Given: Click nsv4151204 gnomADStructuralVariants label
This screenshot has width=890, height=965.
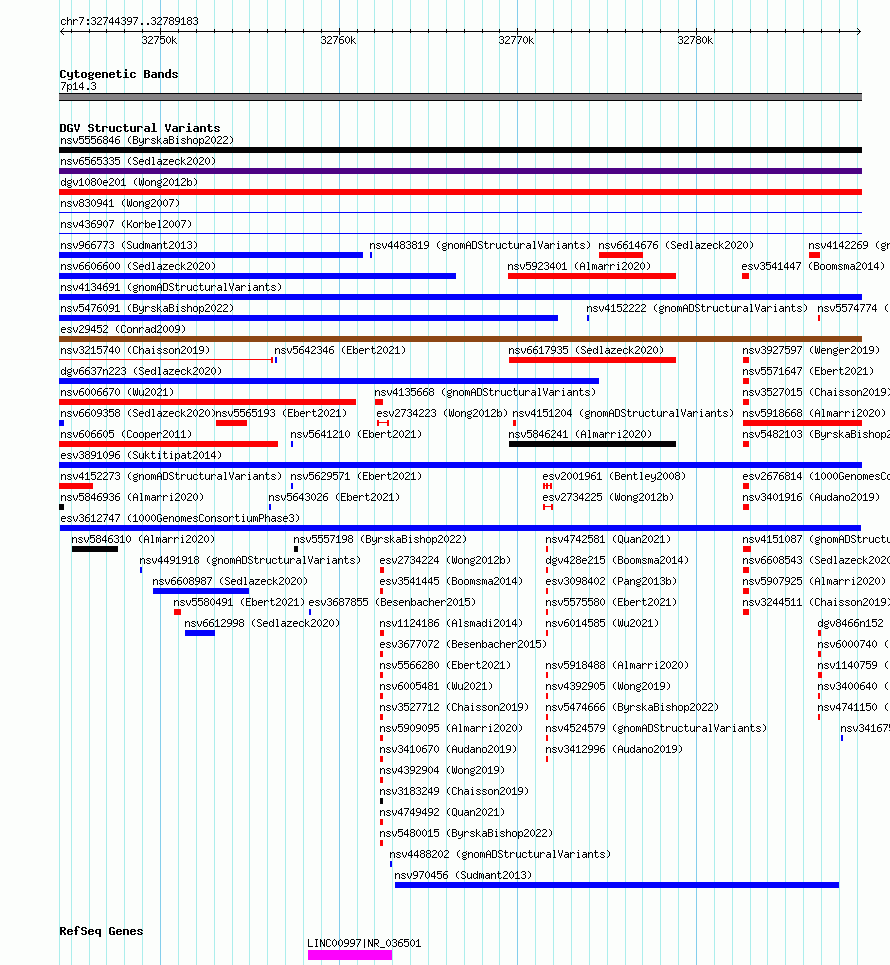Looking at the screenshot, I should point(623,413).
